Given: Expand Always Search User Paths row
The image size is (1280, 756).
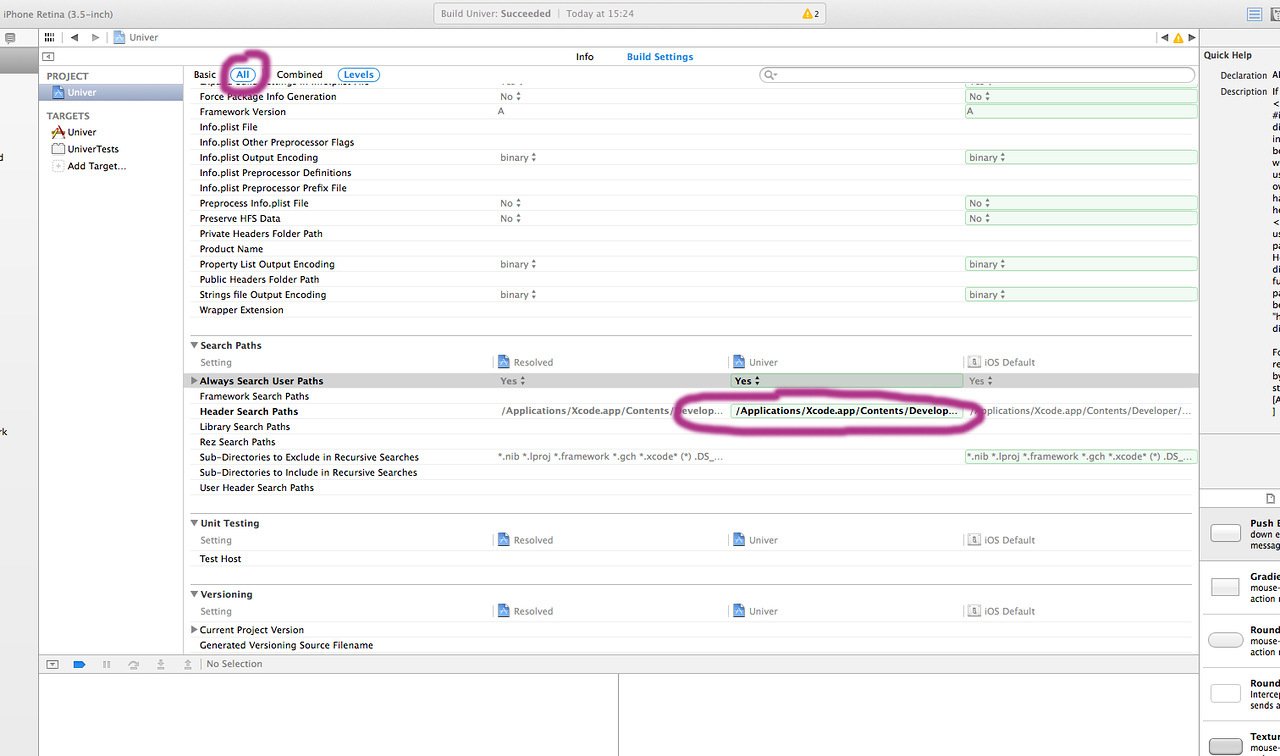Looking at the screenshot, I should (x=194, y=381).
